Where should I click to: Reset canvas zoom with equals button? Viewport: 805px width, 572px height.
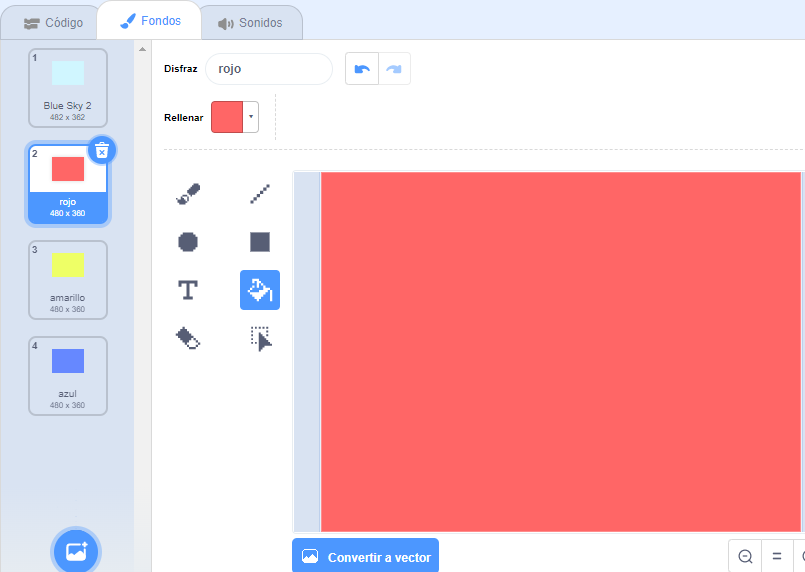coord(776,556)
